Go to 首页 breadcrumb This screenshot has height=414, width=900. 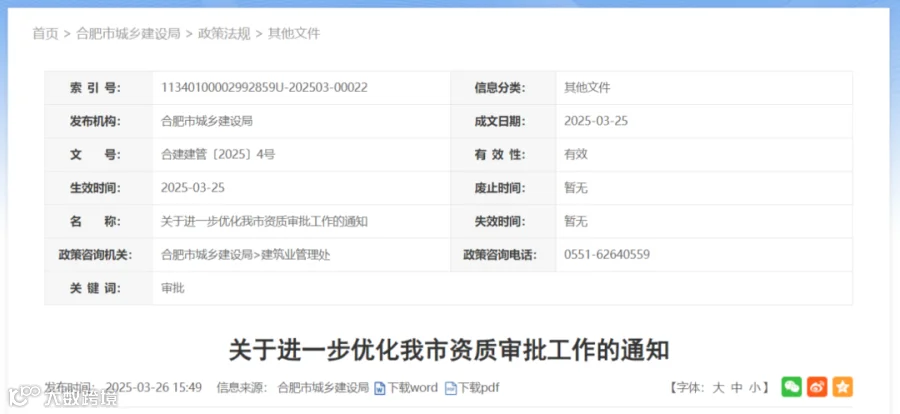pyautogui.click(x=45, y=34)
